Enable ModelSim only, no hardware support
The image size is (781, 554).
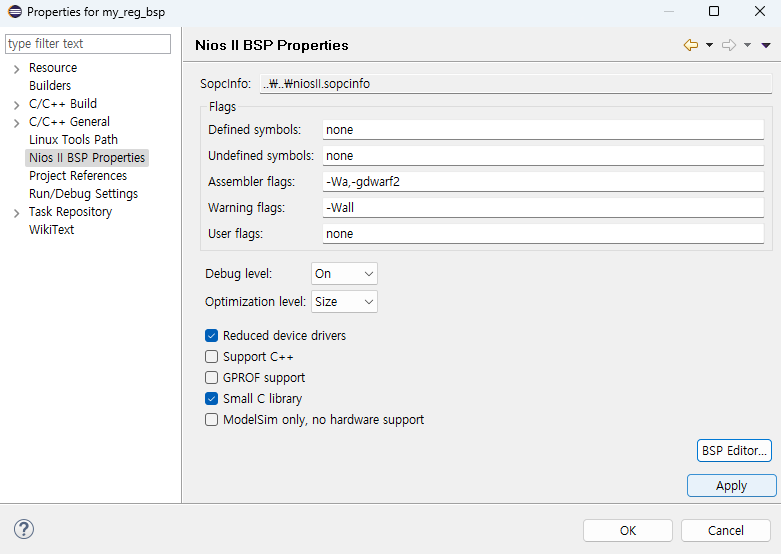click(211, 419)
